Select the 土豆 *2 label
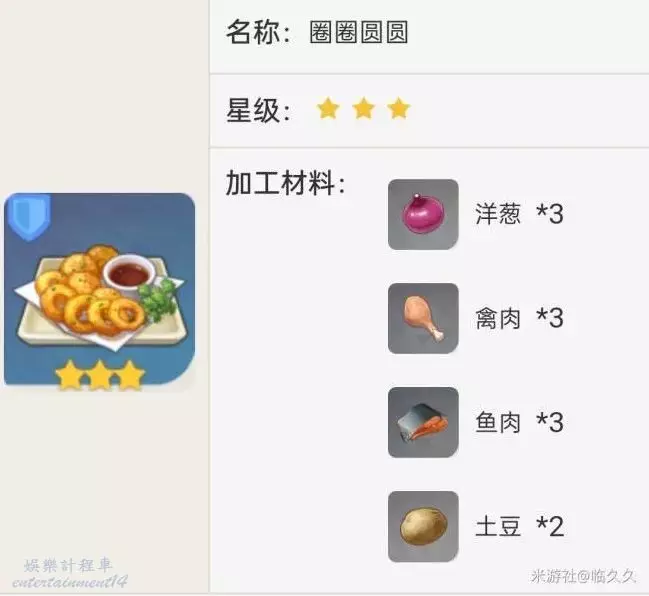Screen dimensions: 649x596 (519, 526)
